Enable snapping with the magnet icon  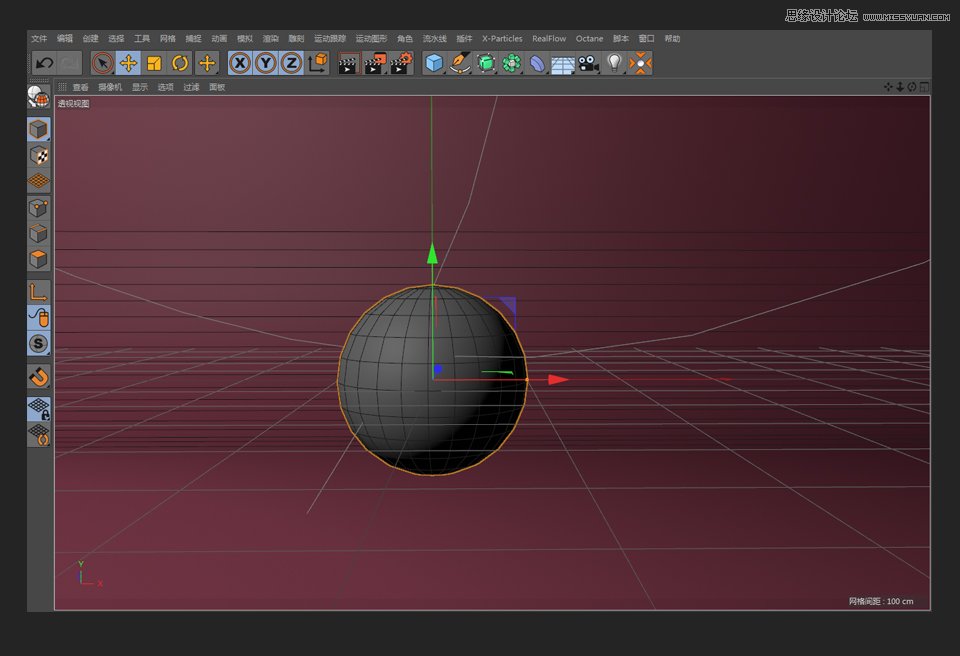click(x=38, y=378)
